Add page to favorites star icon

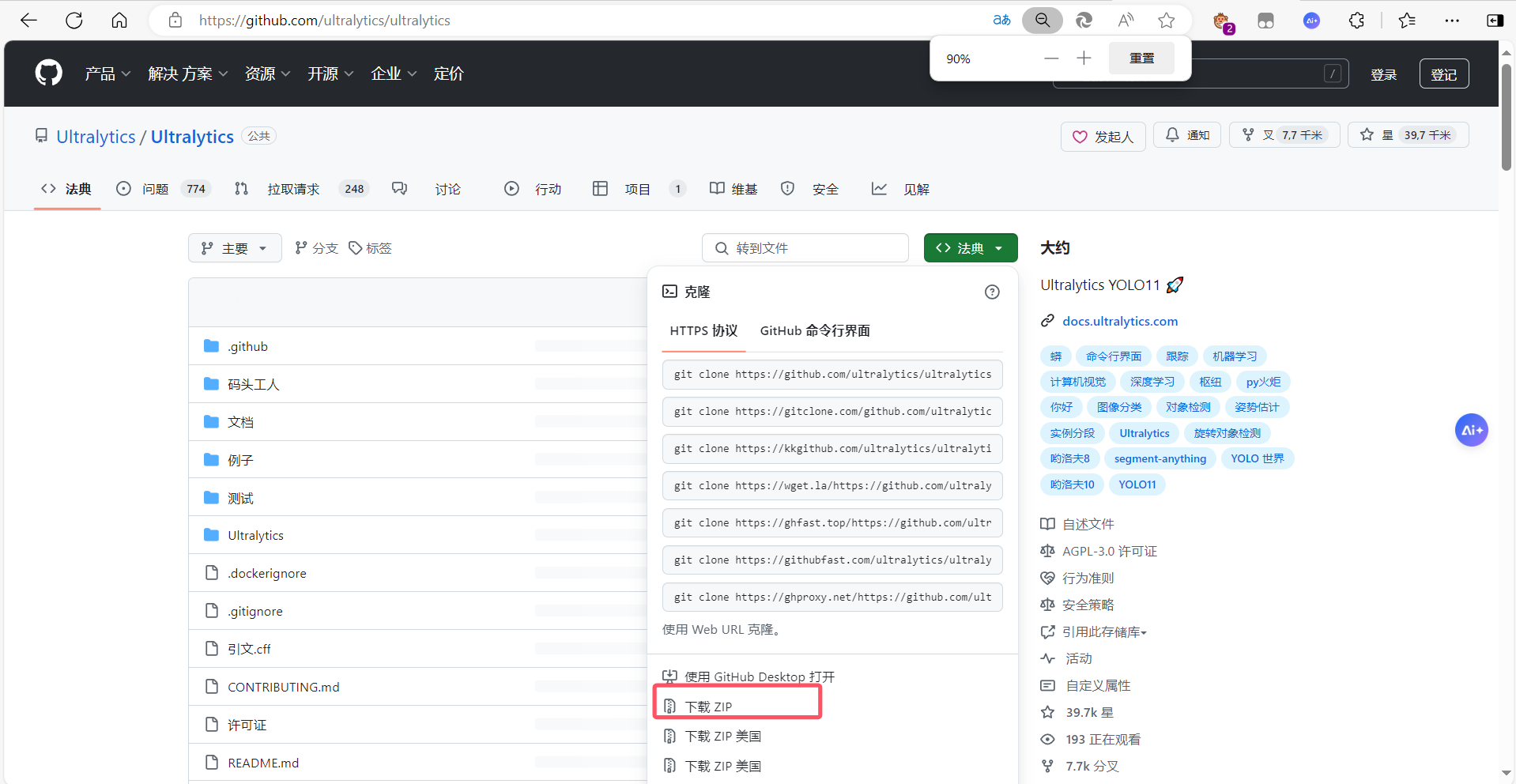1167,21
